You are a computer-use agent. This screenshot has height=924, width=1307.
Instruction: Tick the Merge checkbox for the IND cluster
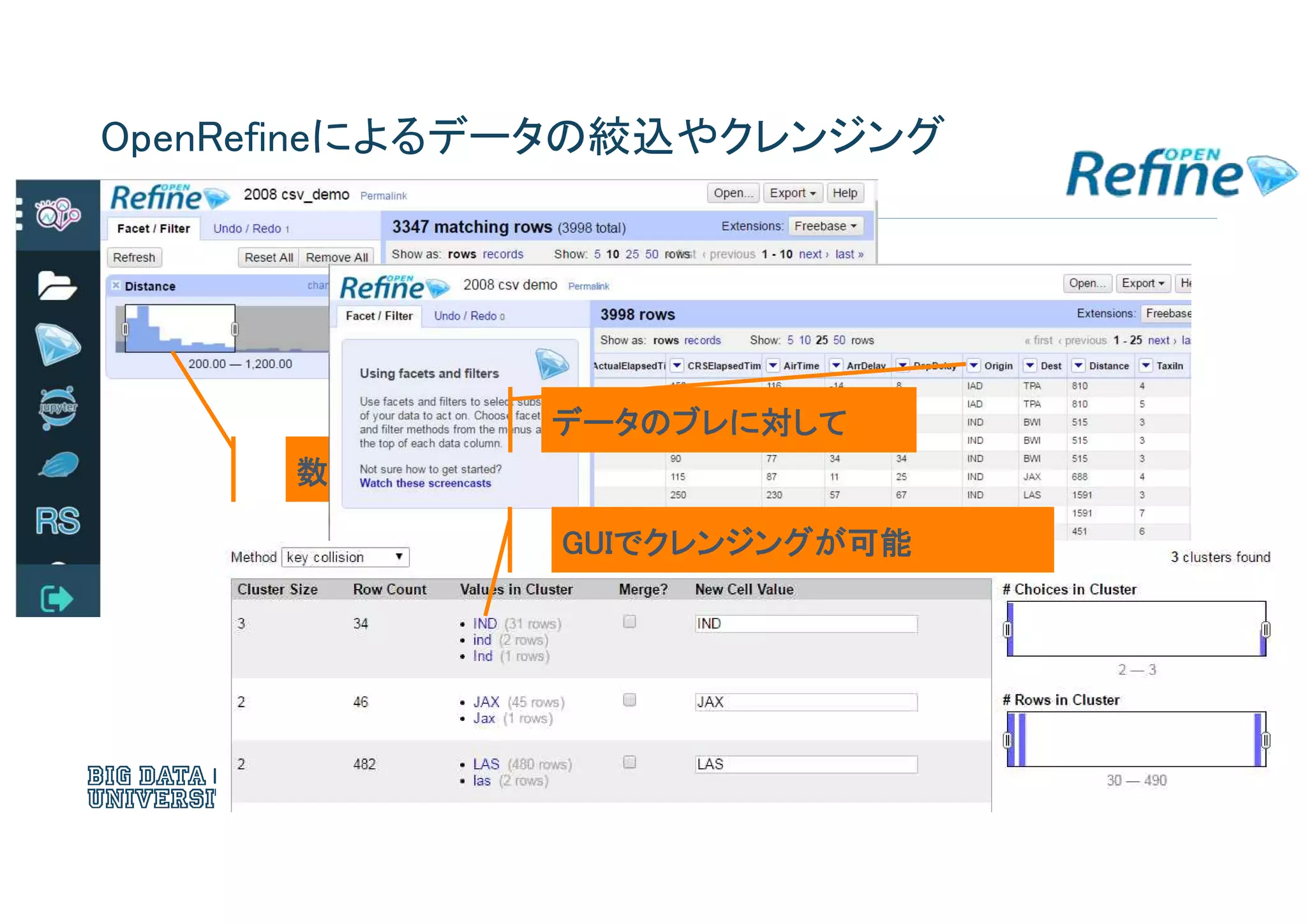(629, 622)
